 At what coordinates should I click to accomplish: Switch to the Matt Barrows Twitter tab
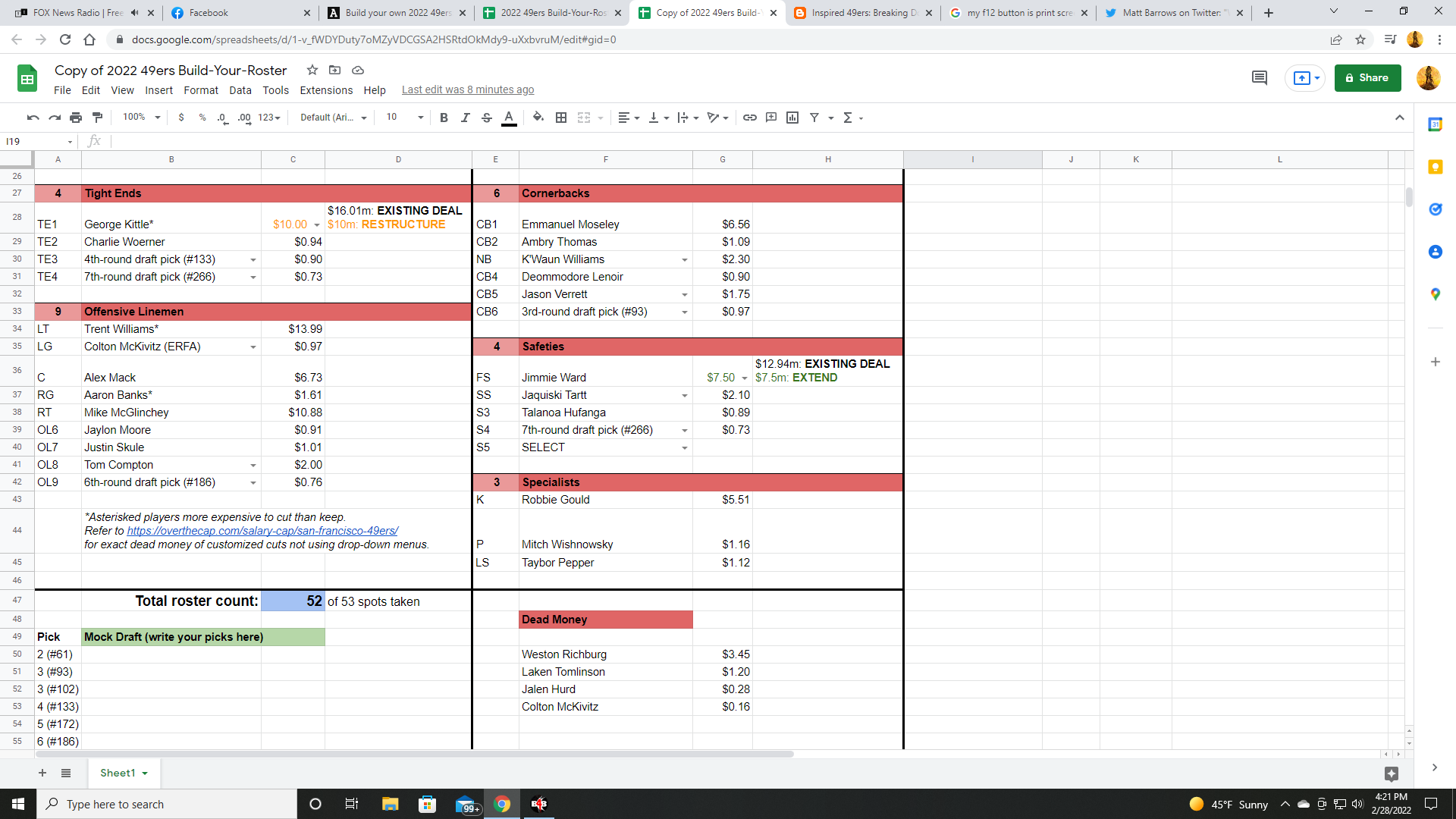pos(1170,13)
